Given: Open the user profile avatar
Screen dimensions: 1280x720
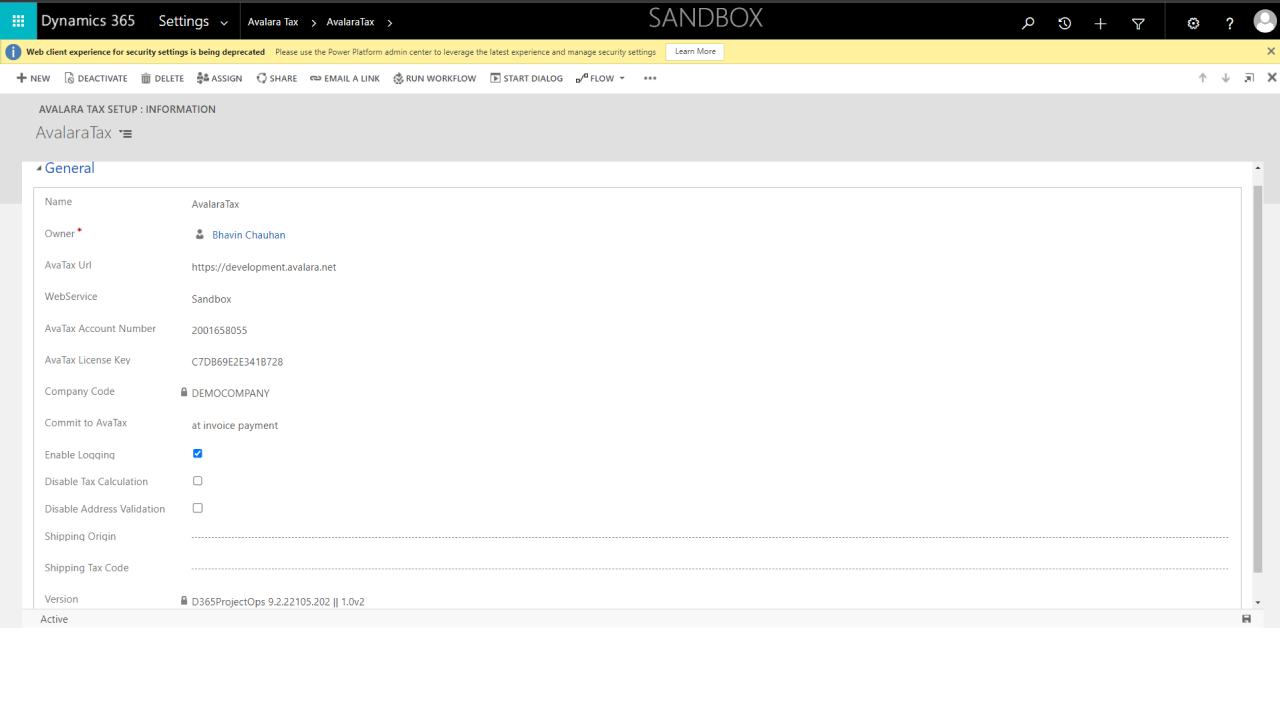Looking at the screenshot, I should click(1265, 22).
